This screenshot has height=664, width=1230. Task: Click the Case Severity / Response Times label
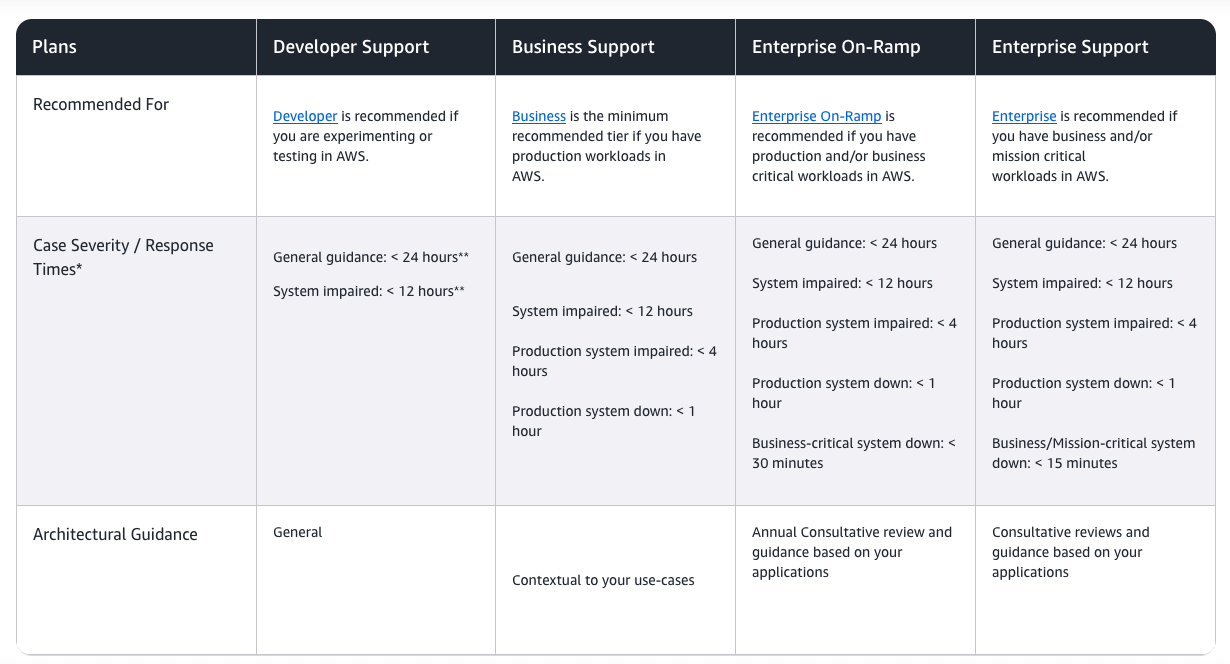click(123, 257)
